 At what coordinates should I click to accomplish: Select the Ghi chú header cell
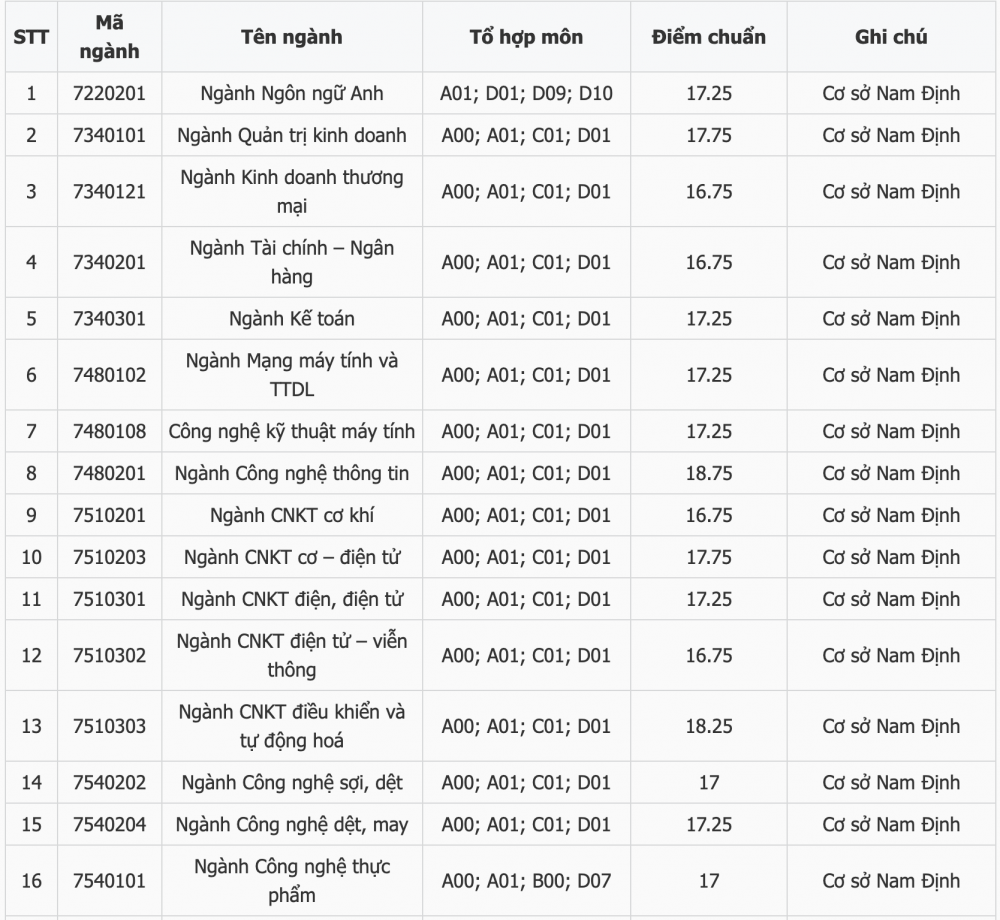(891, 37)
